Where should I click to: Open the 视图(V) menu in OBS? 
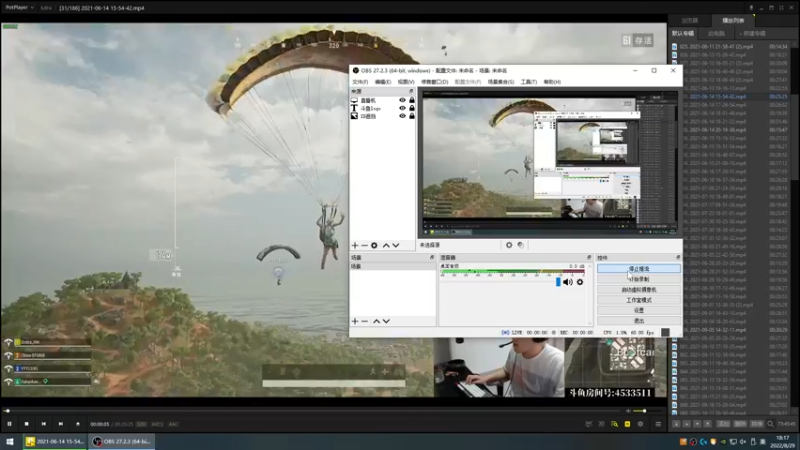point(406,82)
